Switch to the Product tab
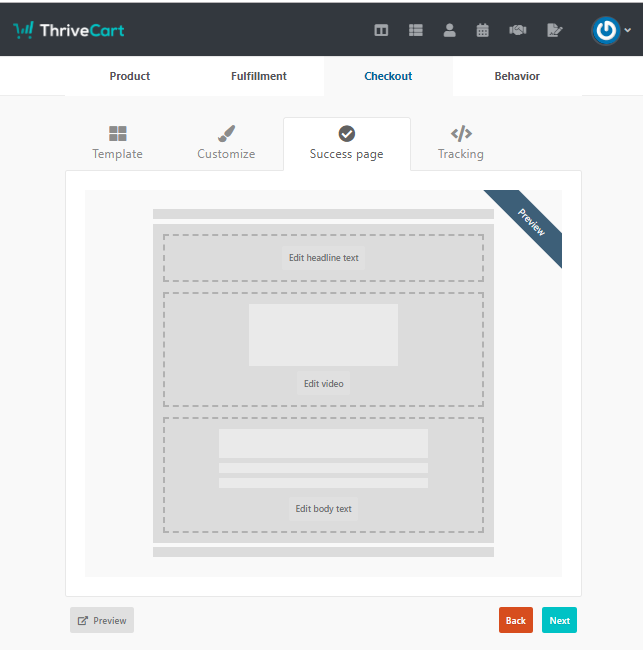 [x=130, y=76]
